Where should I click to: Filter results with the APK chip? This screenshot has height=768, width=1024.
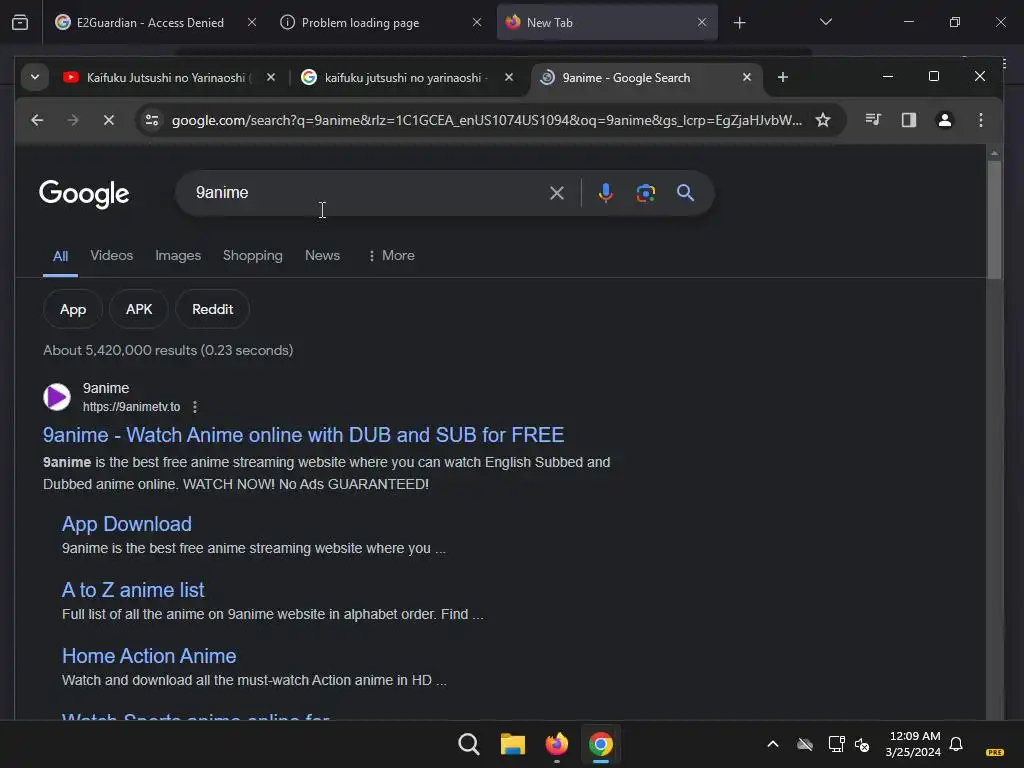(139, 310)
